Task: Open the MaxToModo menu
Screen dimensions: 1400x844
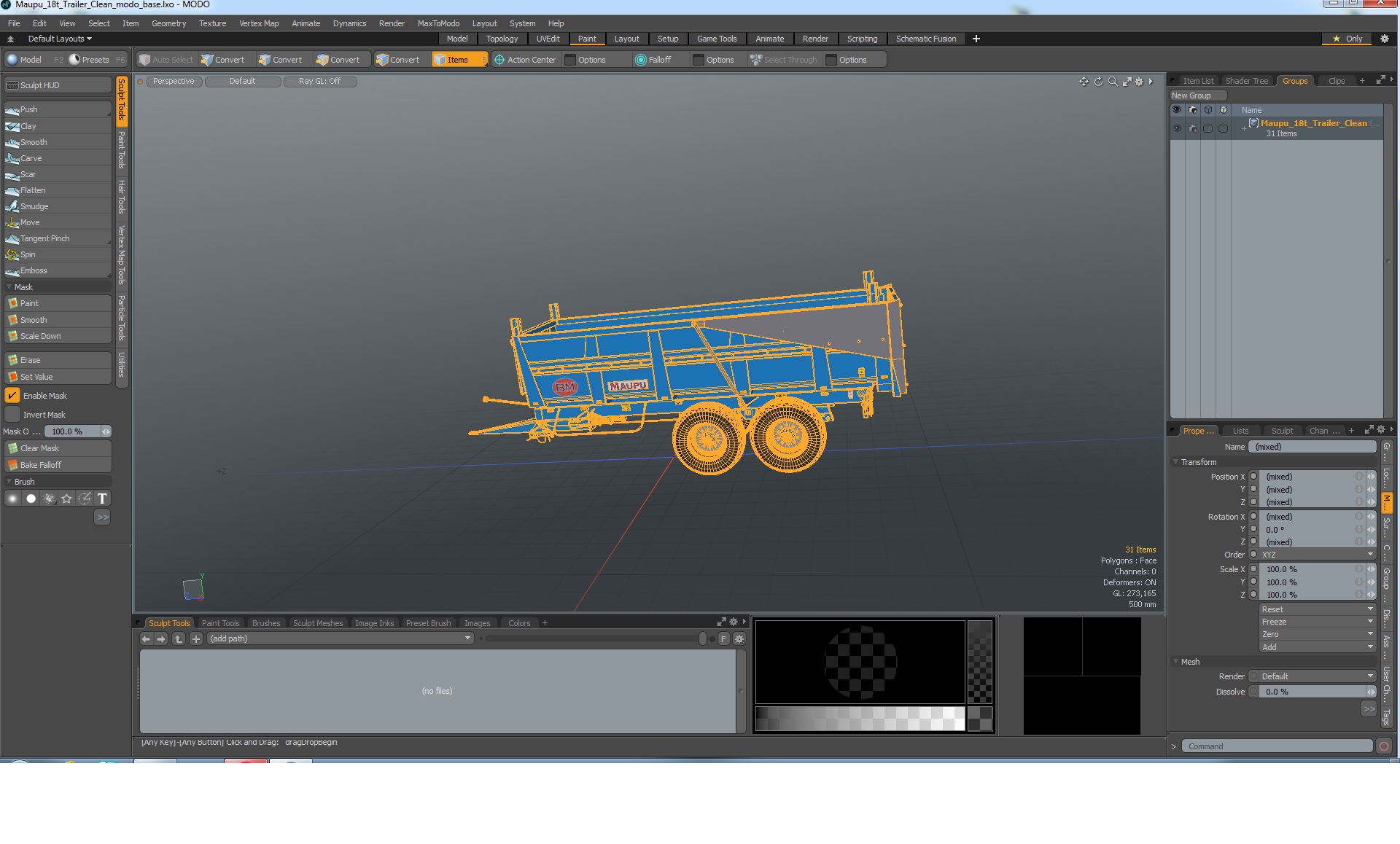Action: click(438, 23)
